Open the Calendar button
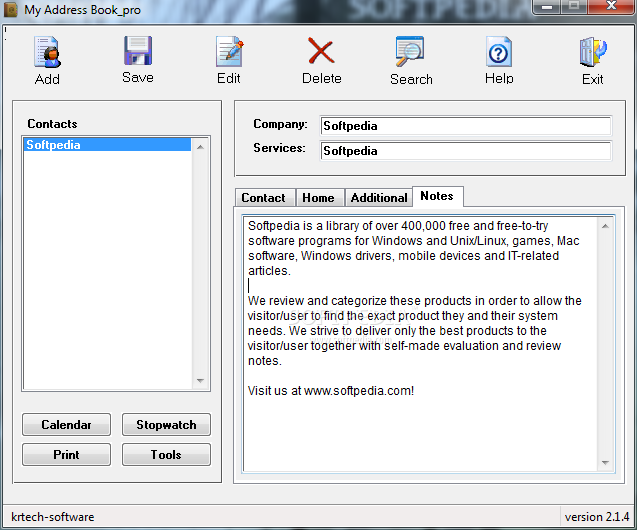 tap(66, 424)
